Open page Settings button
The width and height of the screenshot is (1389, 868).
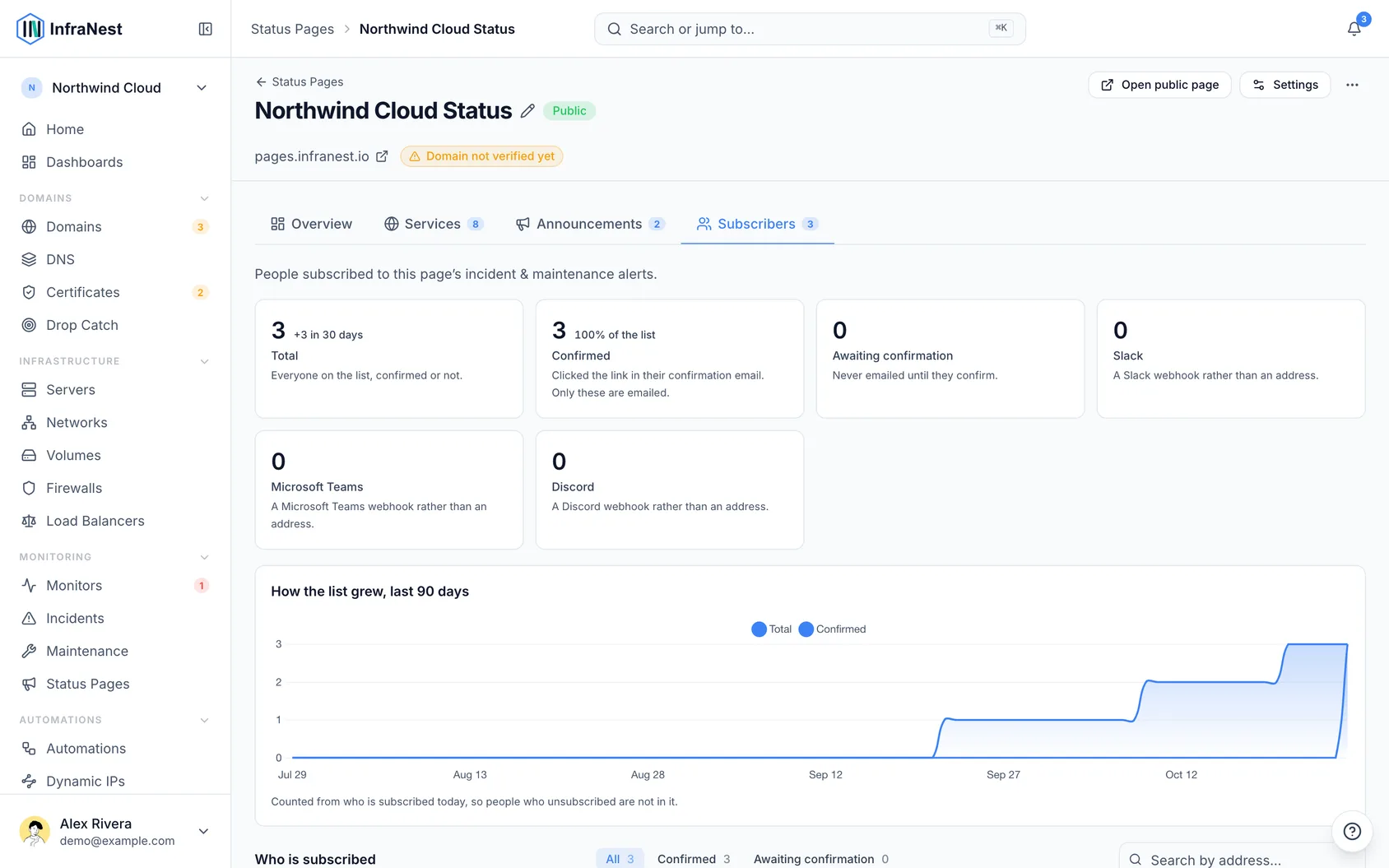click(1284, 85)
